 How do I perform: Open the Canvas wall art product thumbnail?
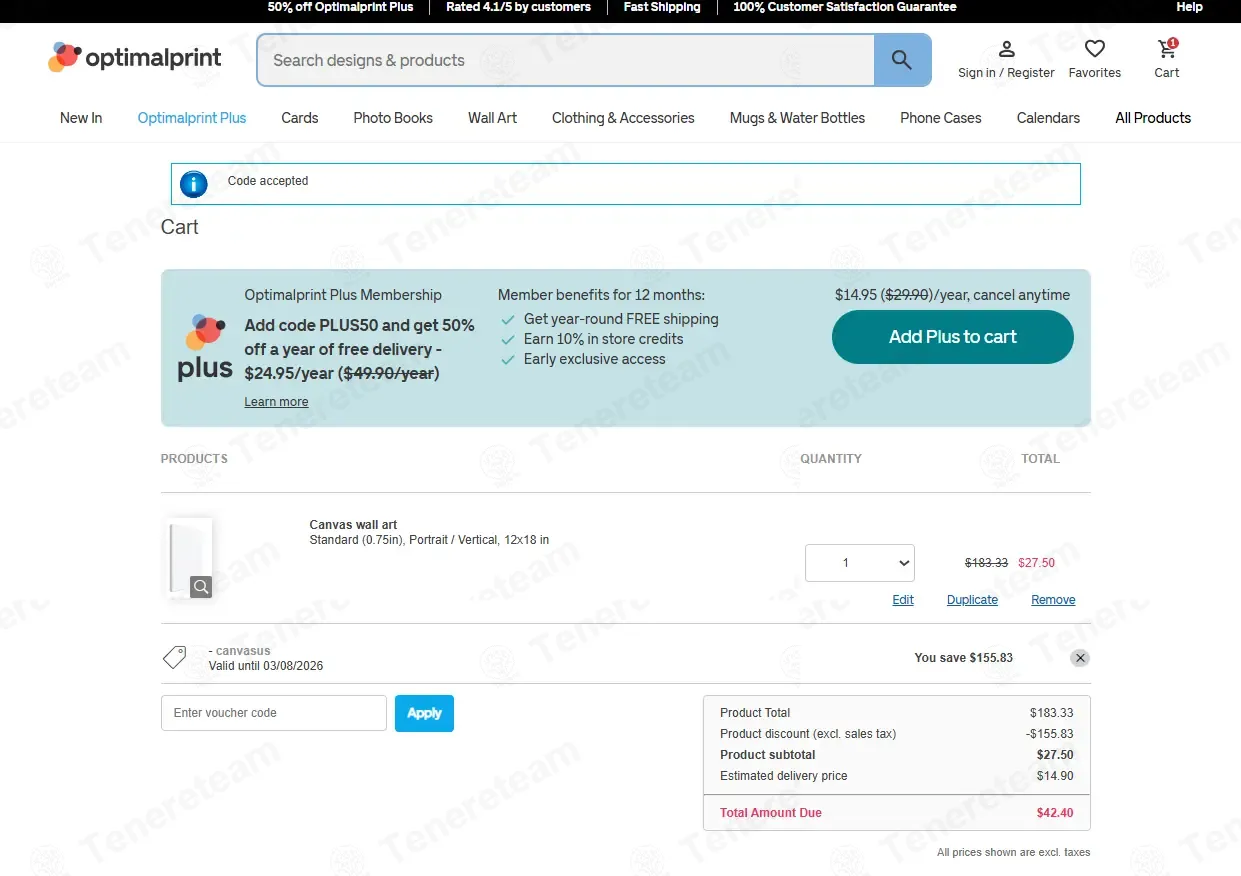tap(190, 558)
